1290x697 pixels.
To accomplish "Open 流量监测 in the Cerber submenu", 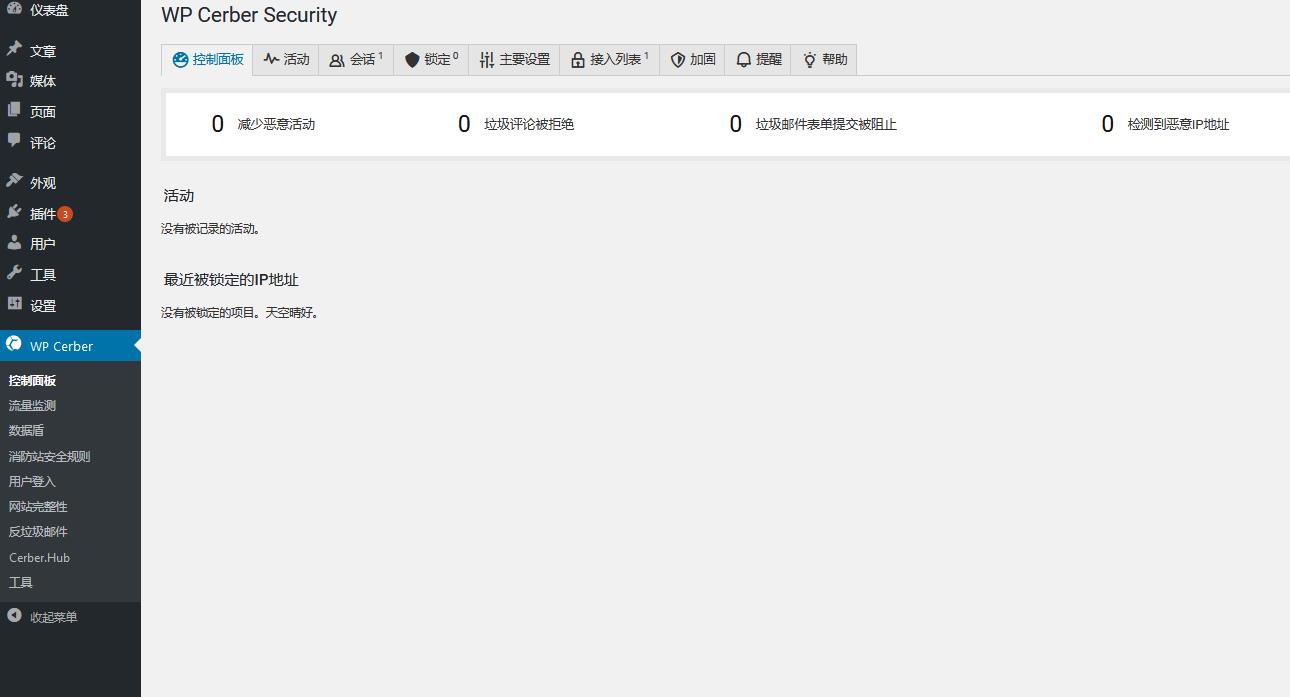I will coord(32,405).
